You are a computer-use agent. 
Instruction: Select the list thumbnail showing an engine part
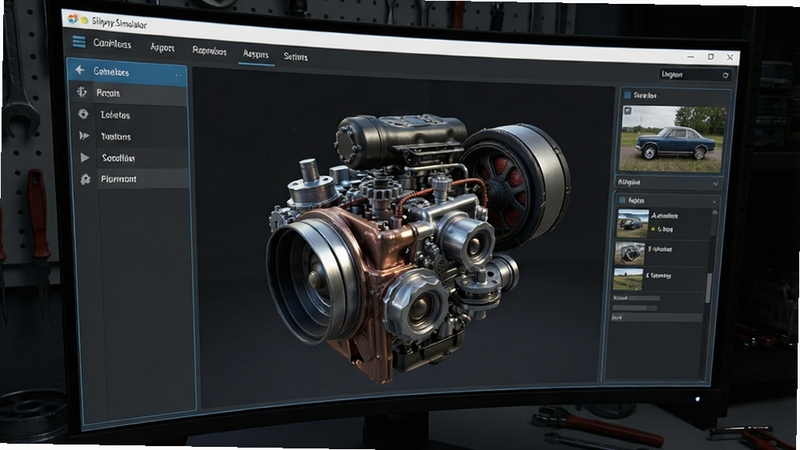[x=630, y=253]
